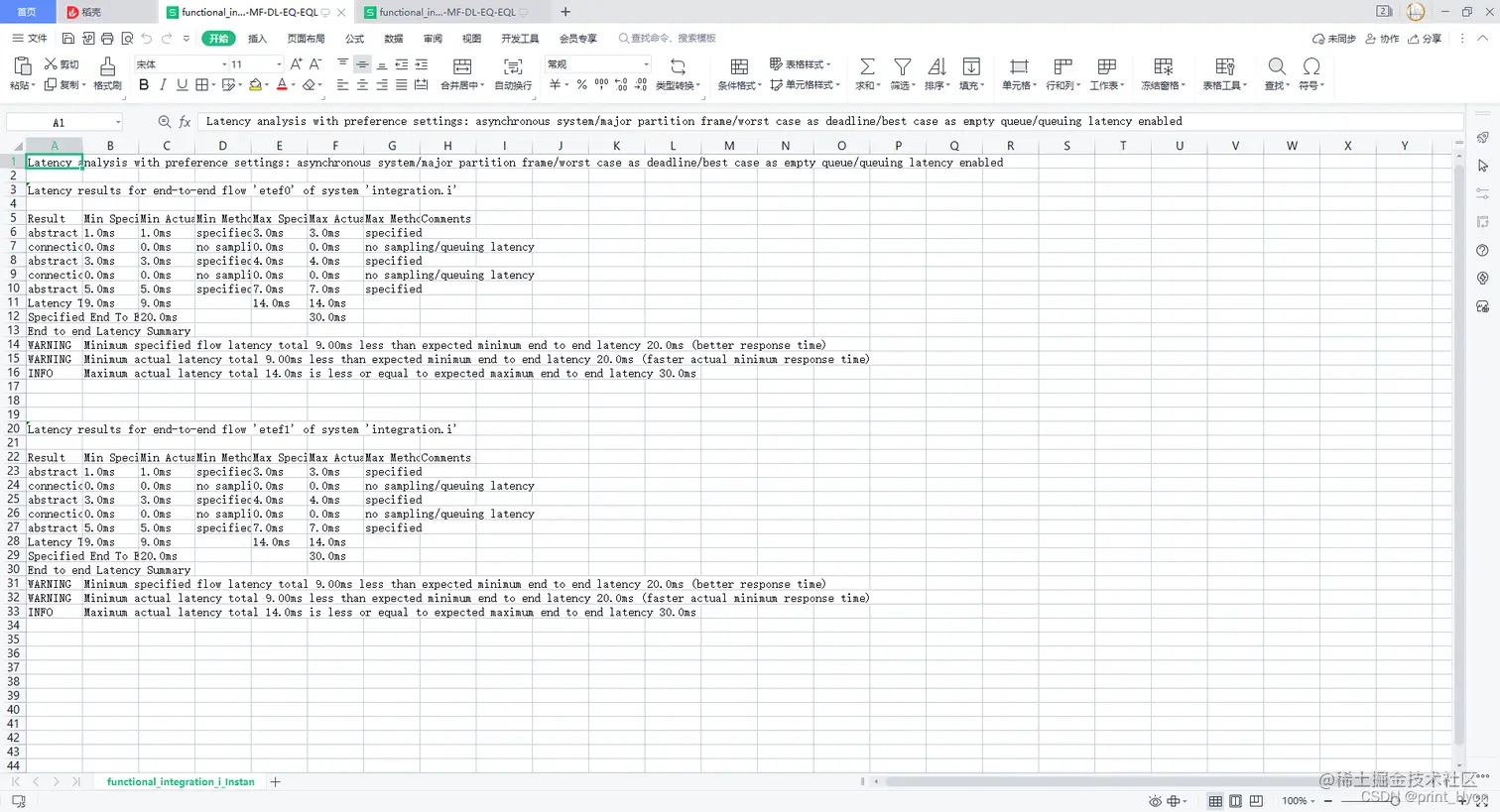The image size is (1500, 812).
Task: Switch to the 插入 ribbon tab
Action: point(257,39)
